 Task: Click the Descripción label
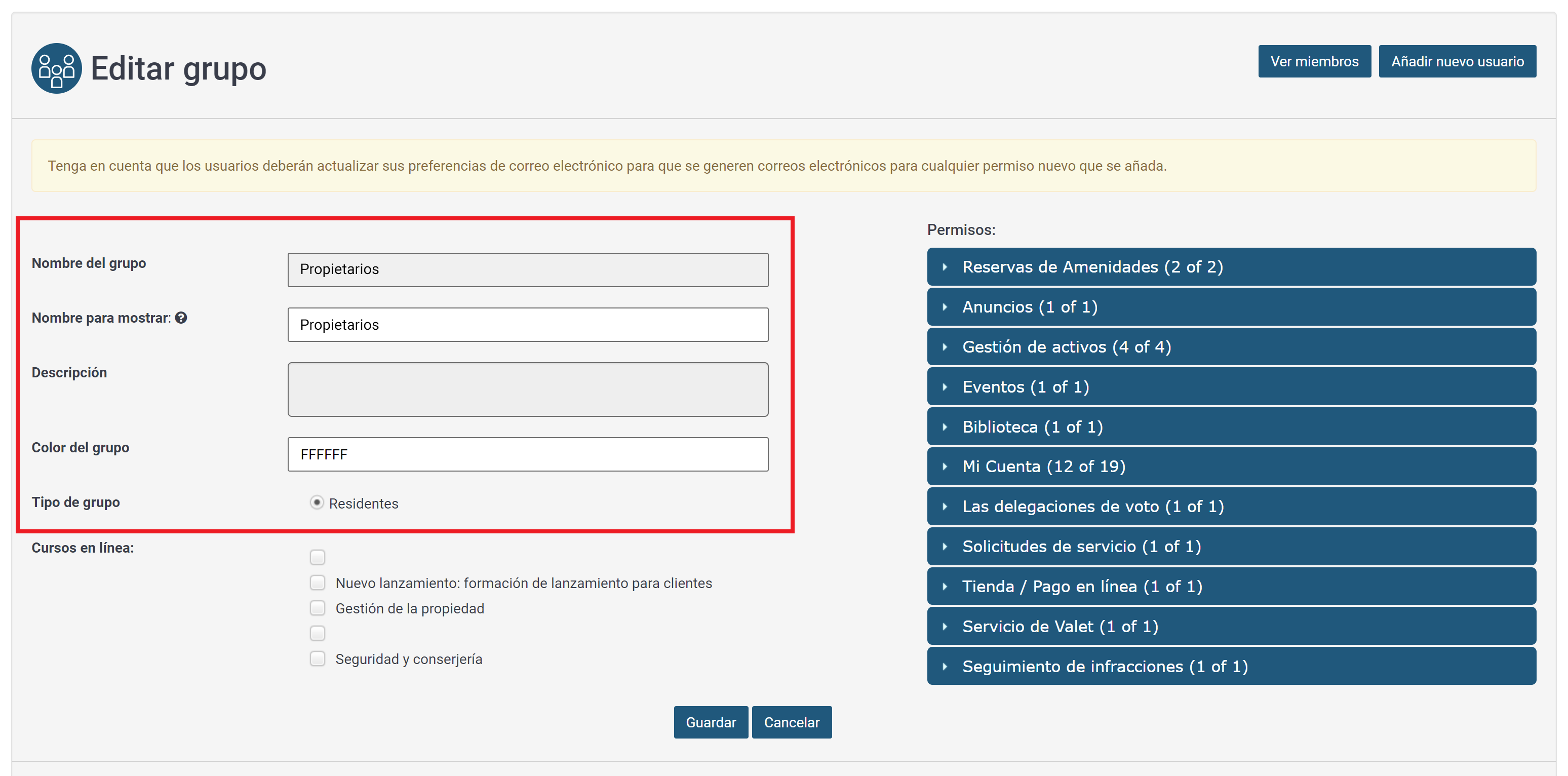pos(69,373)
